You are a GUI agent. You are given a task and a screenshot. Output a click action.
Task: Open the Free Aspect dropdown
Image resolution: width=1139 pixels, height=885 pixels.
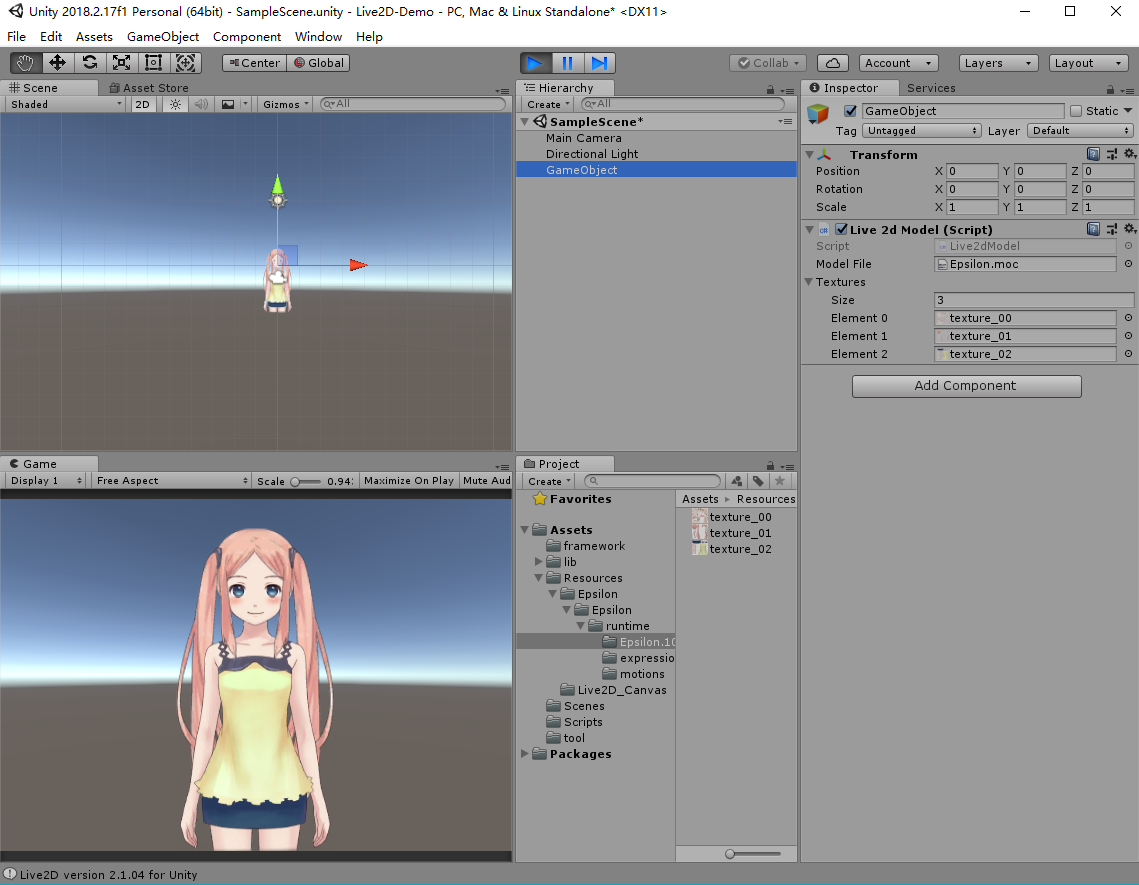(171, 480)
